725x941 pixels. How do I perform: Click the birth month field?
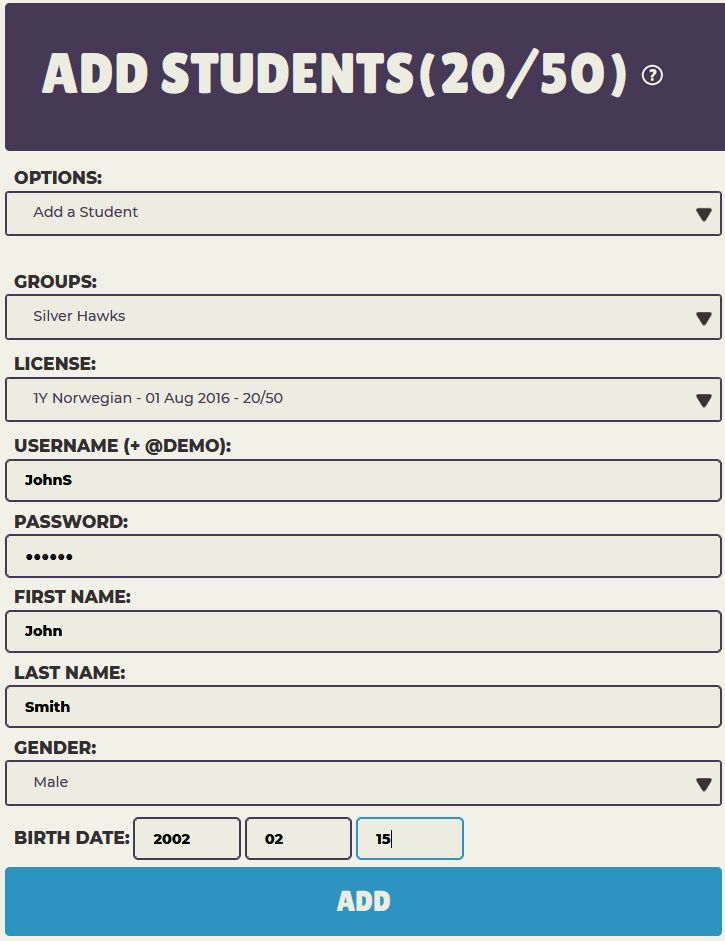point(298,839)
